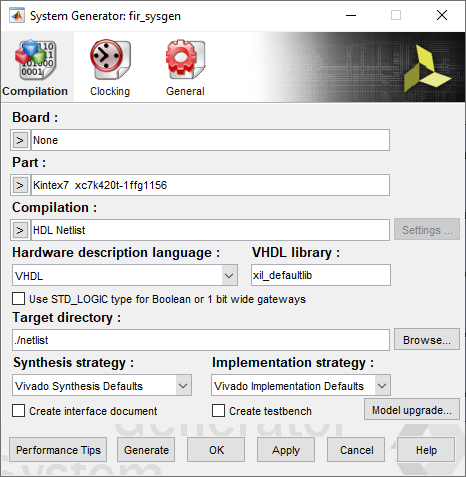Click the Performance Tips button
Viewport: 466px width, 477px height.
click(x=58, y=450)
